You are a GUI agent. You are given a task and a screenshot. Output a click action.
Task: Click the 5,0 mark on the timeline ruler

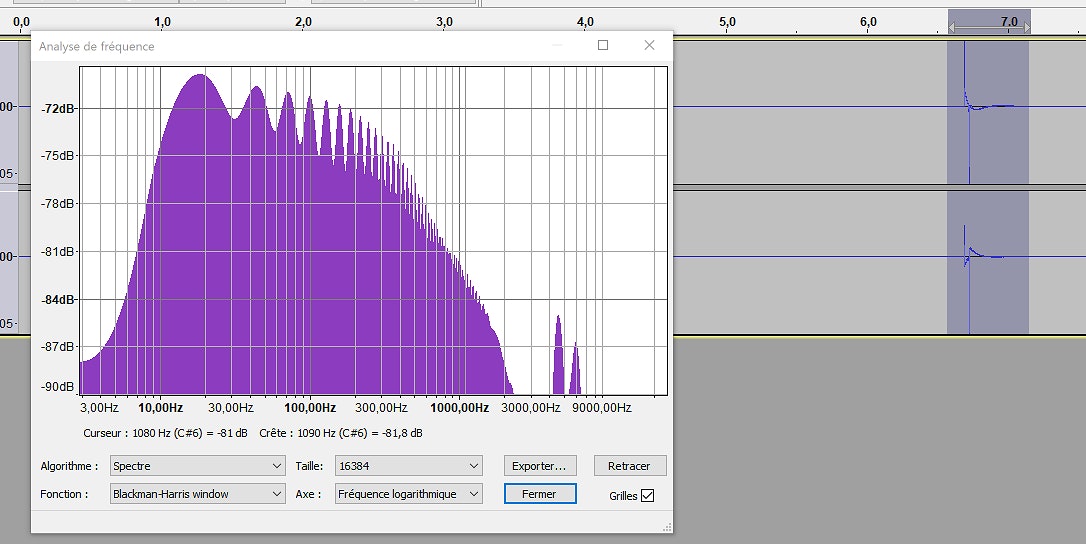727,21
